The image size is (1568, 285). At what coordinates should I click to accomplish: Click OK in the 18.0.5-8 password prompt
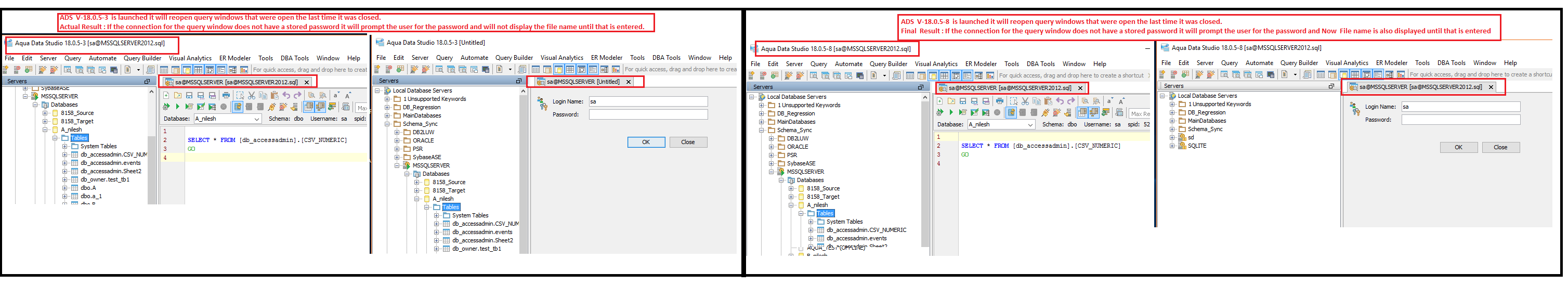click(1458, 147)
